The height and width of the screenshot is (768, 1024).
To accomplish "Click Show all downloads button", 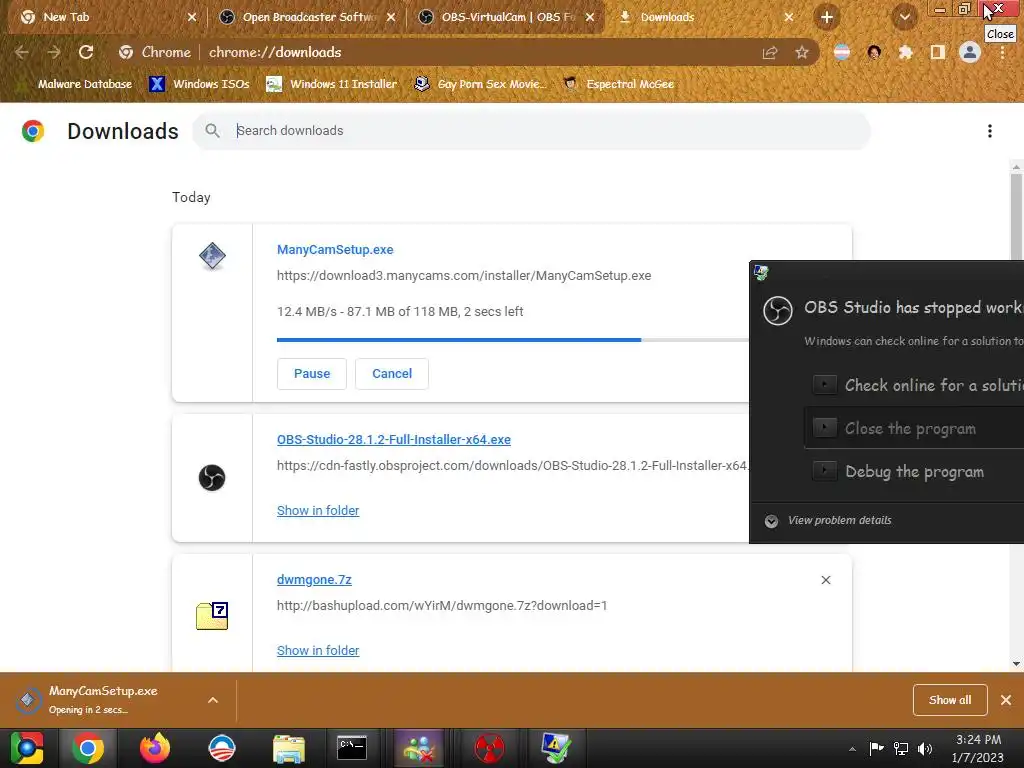I will pos(950,700).
